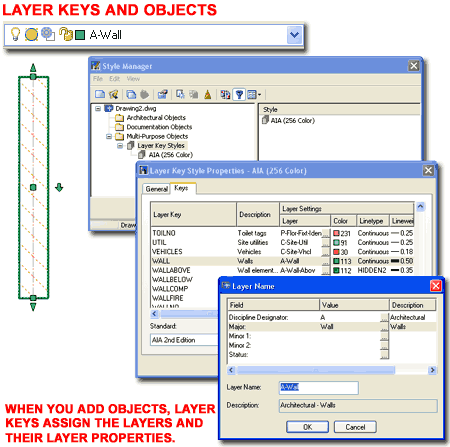Viewport: 450px width, 447px height.
Task: Click browse button for Status field
Action: point(384,355)
